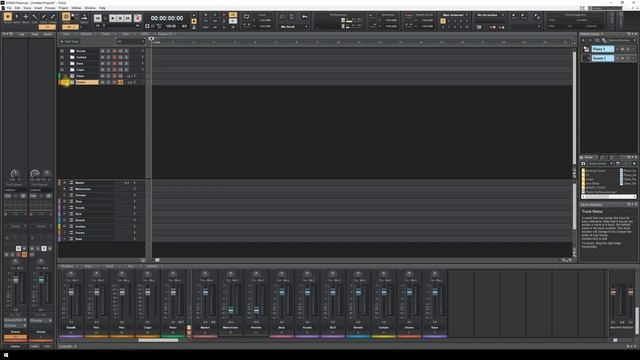Click the Master bus volume fader
The width and height of the screenshot is (640, 360).
coord(205,292)
